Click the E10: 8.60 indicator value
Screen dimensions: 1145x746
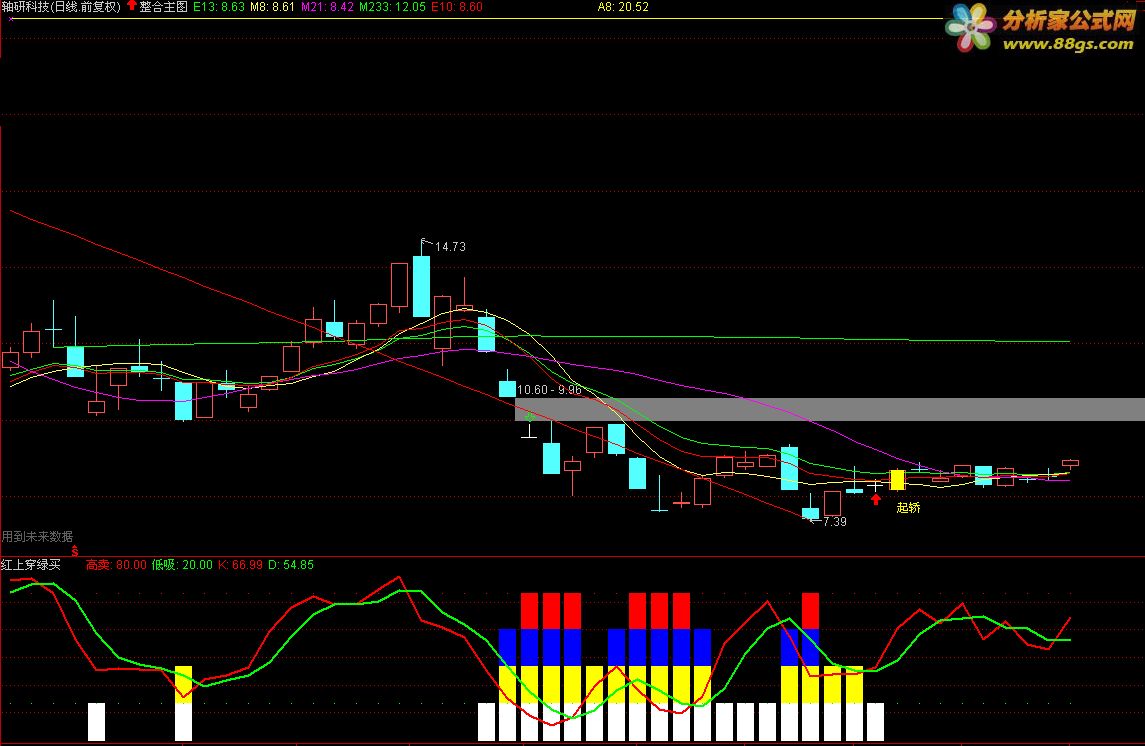pyautogui.click(x=457, y=7)
